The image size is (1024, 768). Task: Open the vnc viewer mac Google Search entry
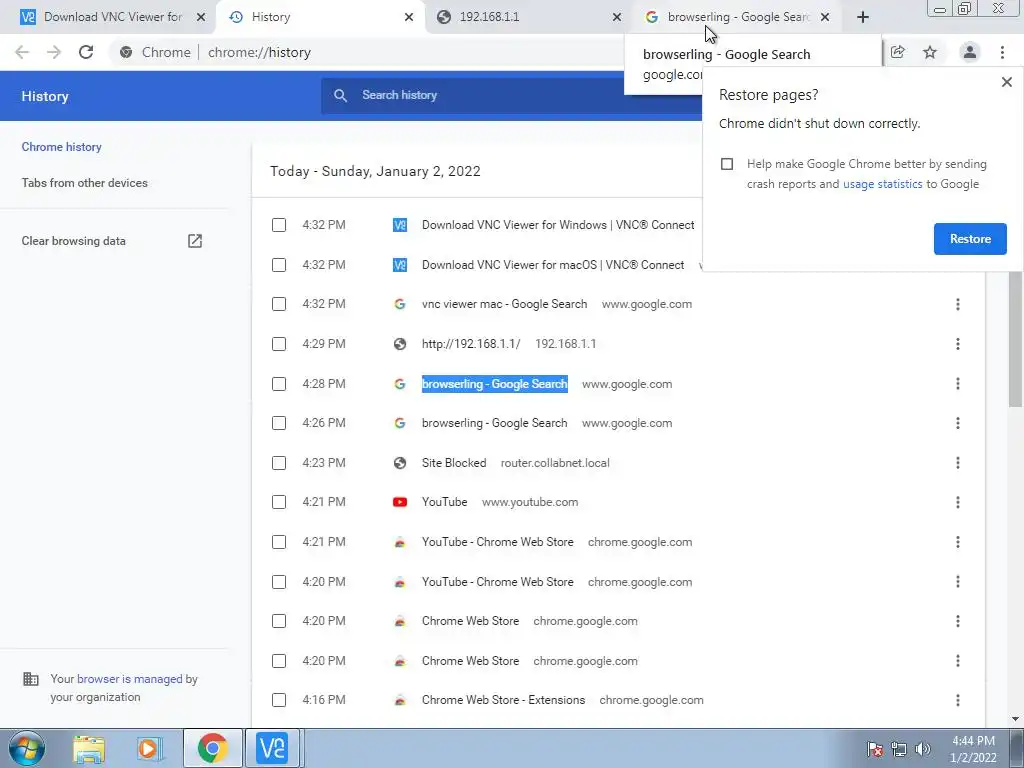pos(504,304)
